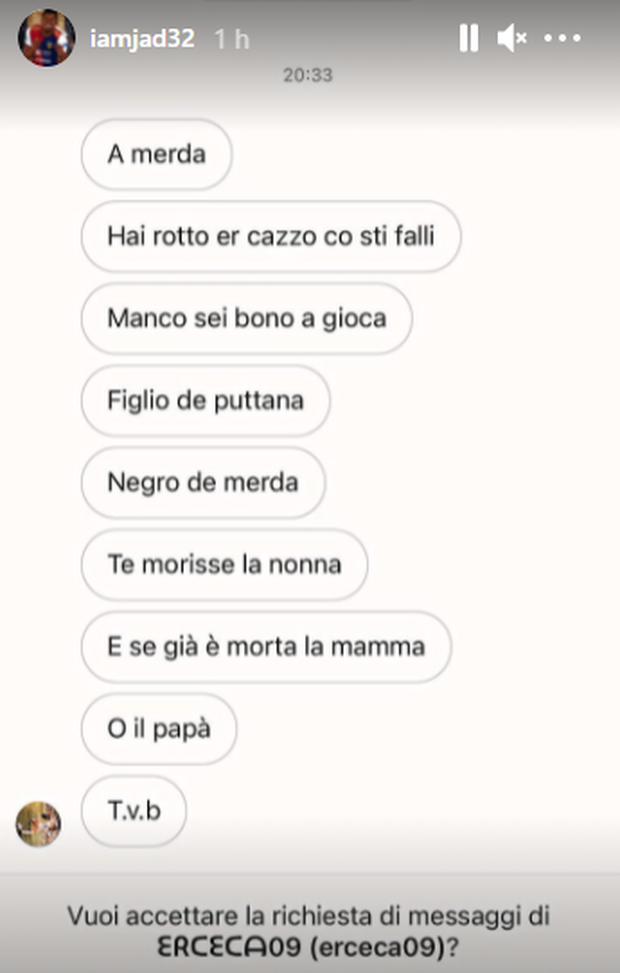Select the "Manco sei bono a gioca" bubble
Screen dimensions: 620x973
tap(246, 318)
